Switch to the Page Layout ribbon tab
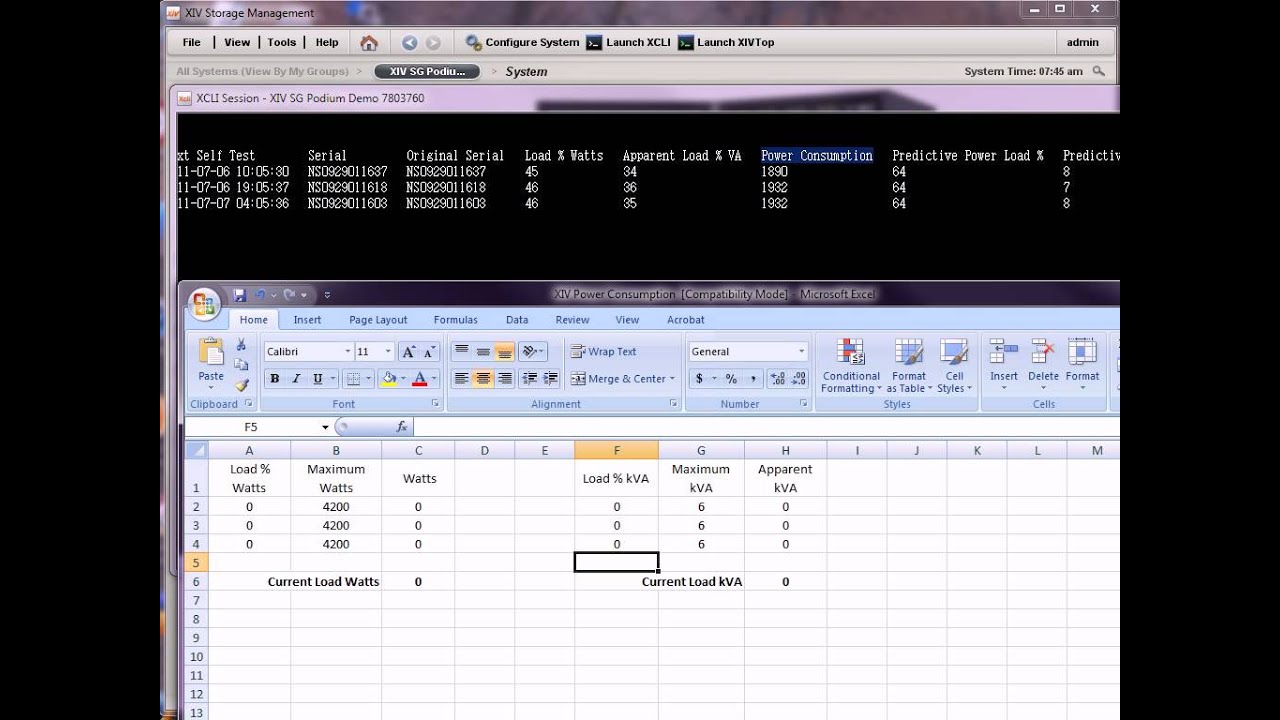 378,320
